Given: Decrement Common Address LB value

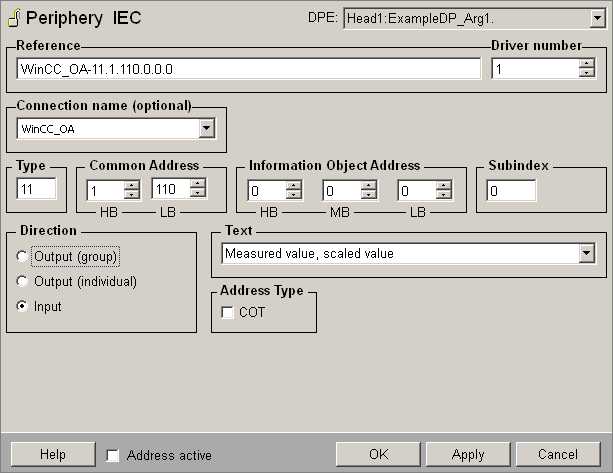Looking at the screenshot, I should point(197,194).
